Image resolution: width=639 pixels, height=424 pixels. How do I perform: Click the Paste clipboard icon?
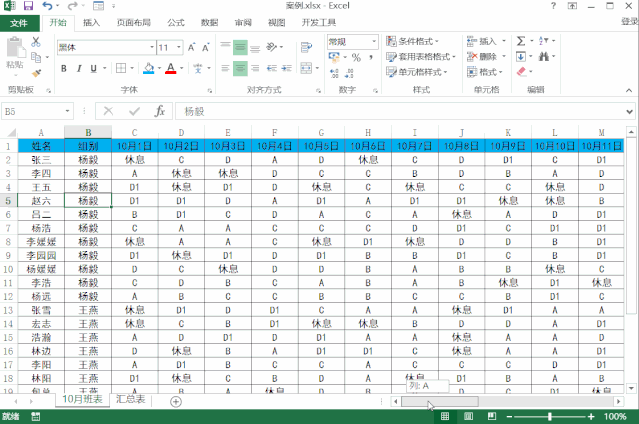15,47
